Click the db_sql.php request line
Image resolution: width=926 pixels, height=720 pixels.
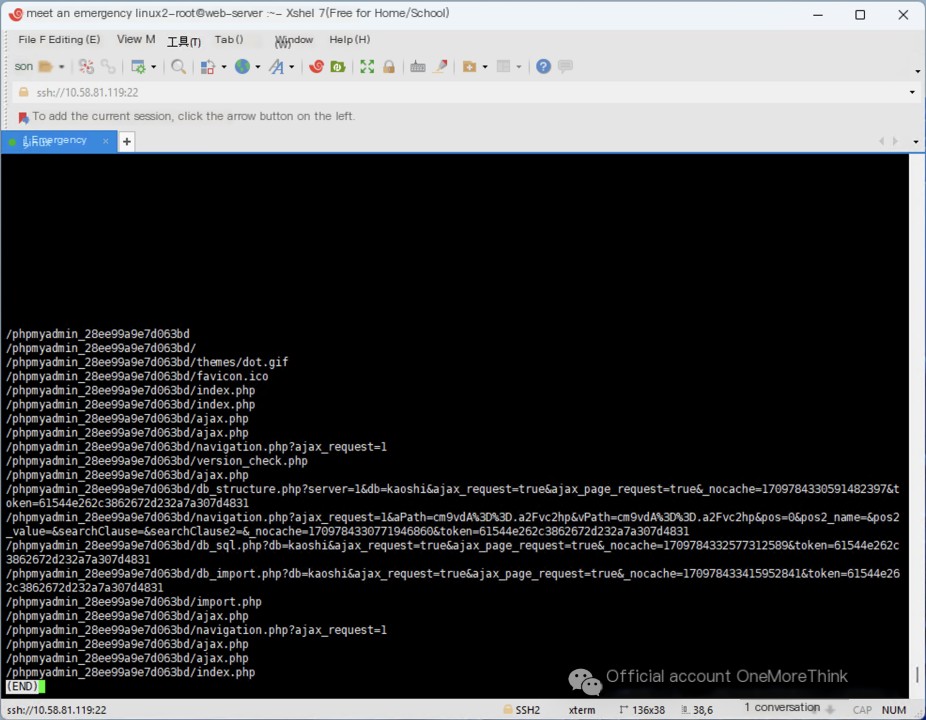pos(453,552)
